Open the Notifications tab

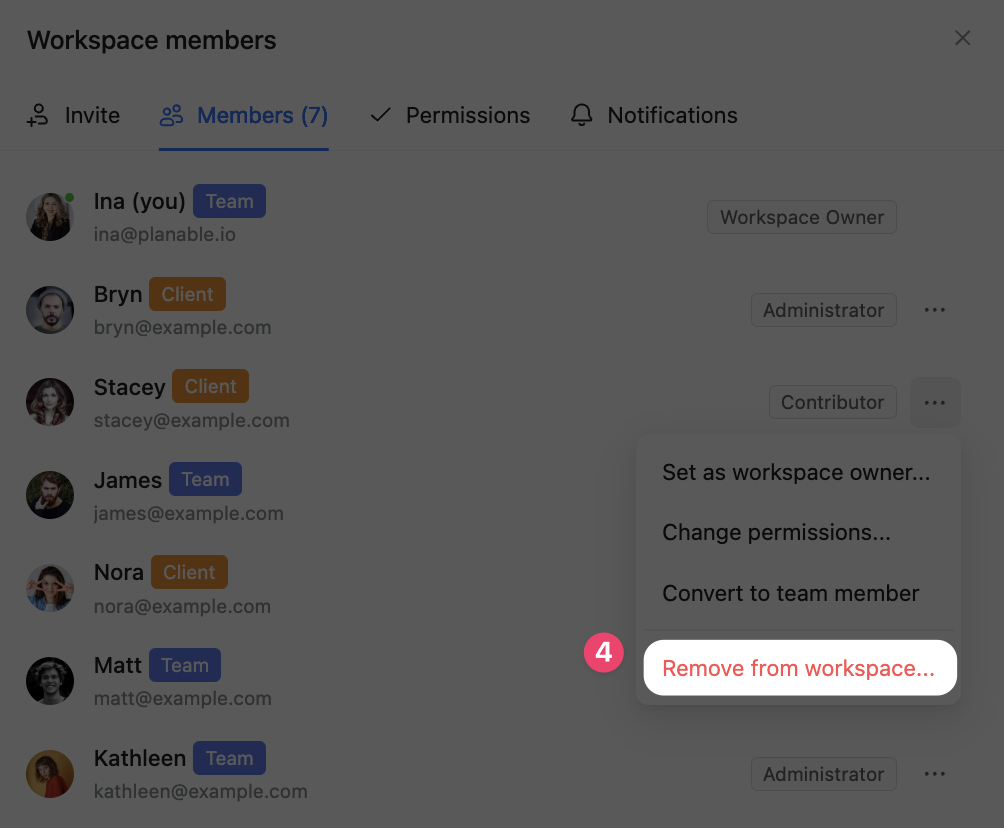coord(672,115)
